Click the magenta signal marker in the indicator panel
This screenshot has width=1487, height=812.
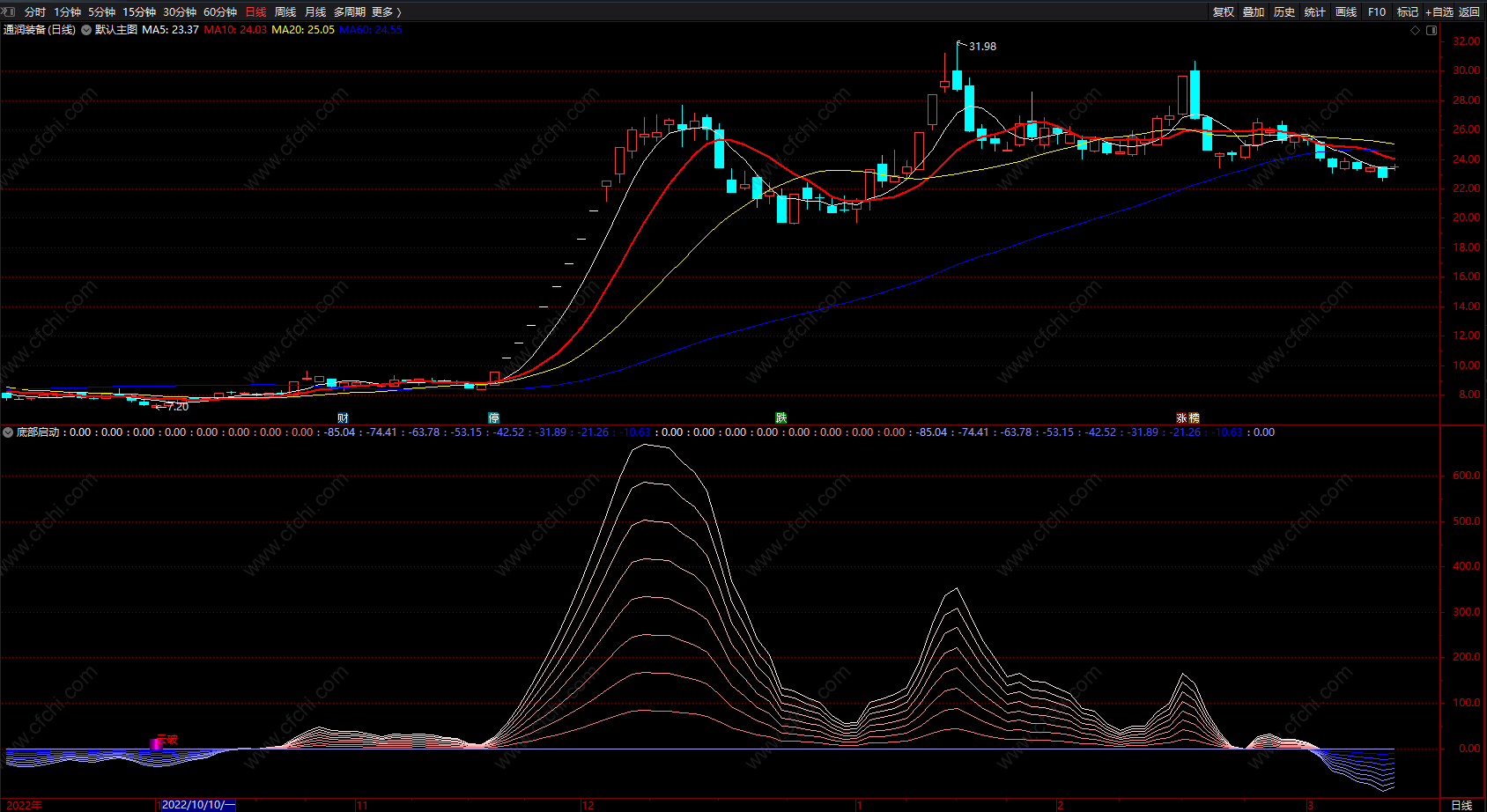click(156, 744)
